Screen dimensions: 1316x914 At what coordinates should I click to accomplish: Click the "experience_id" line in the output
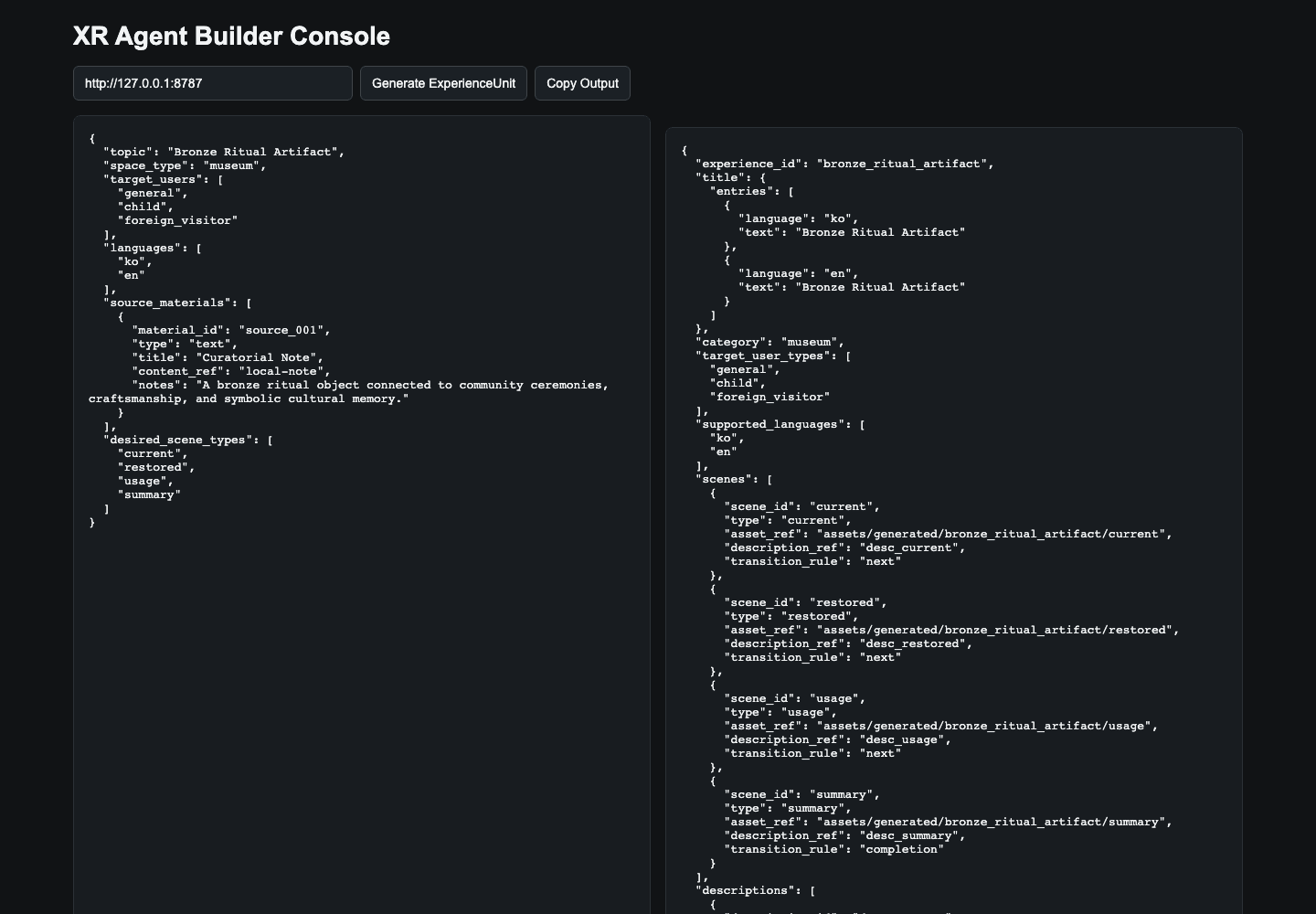coord(844,164)
